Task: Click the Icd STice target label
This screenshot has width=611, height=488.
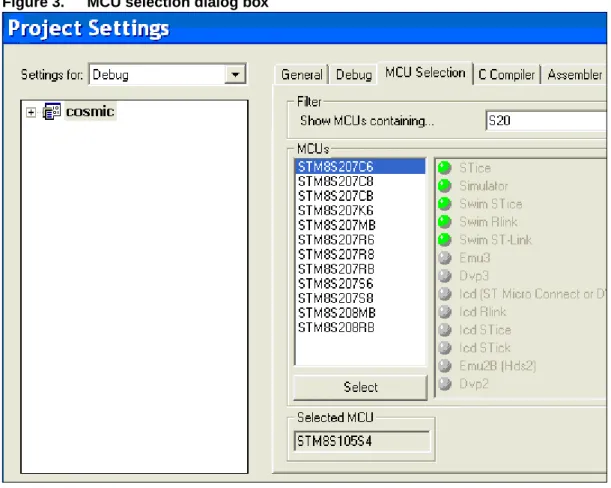Action: (x=485, y=330)
